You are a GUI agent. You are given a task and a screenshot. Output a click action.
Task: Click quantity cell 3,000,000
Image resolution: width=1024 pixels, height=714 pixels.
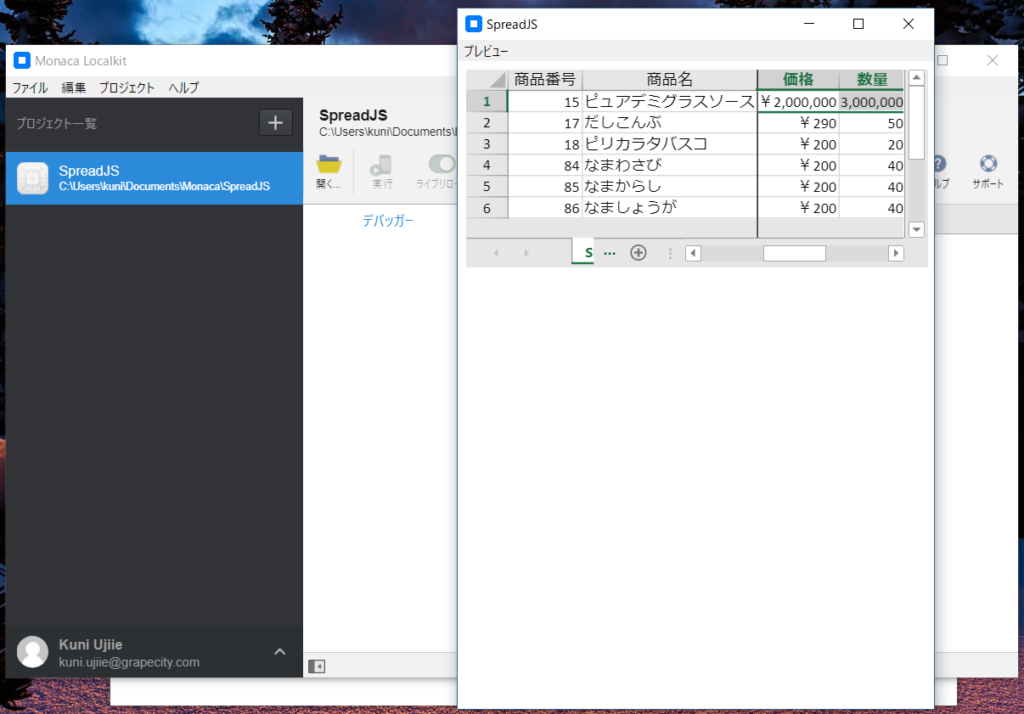click(872, 102)
